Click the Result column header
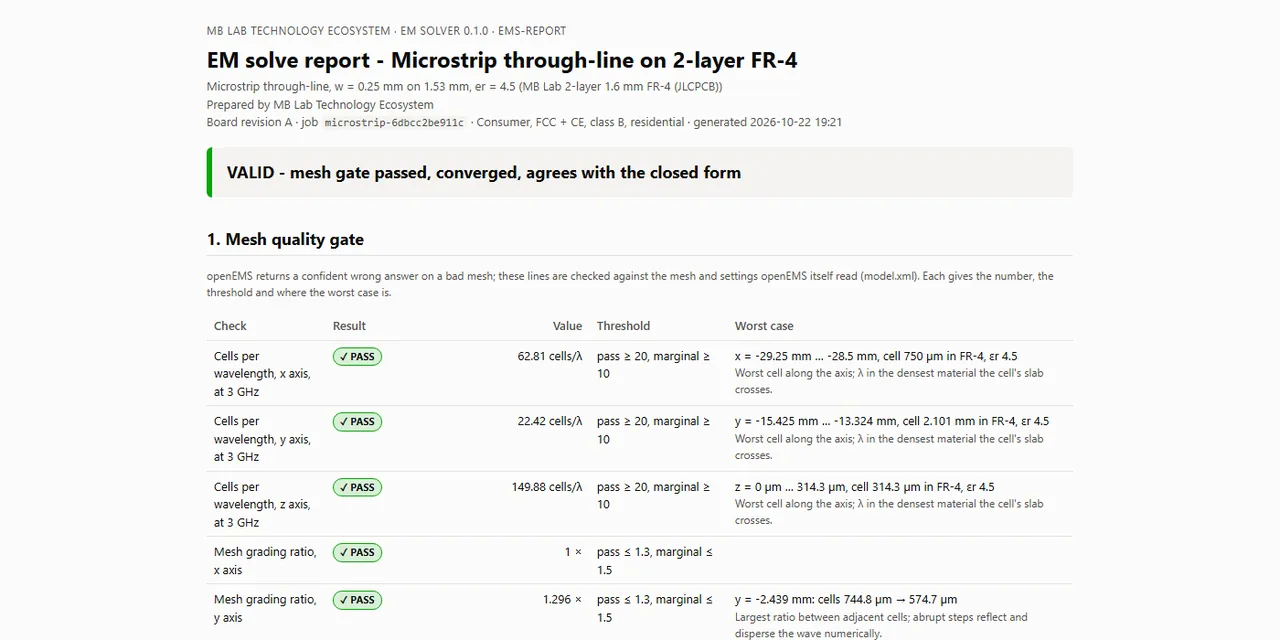 coord(349,326)
